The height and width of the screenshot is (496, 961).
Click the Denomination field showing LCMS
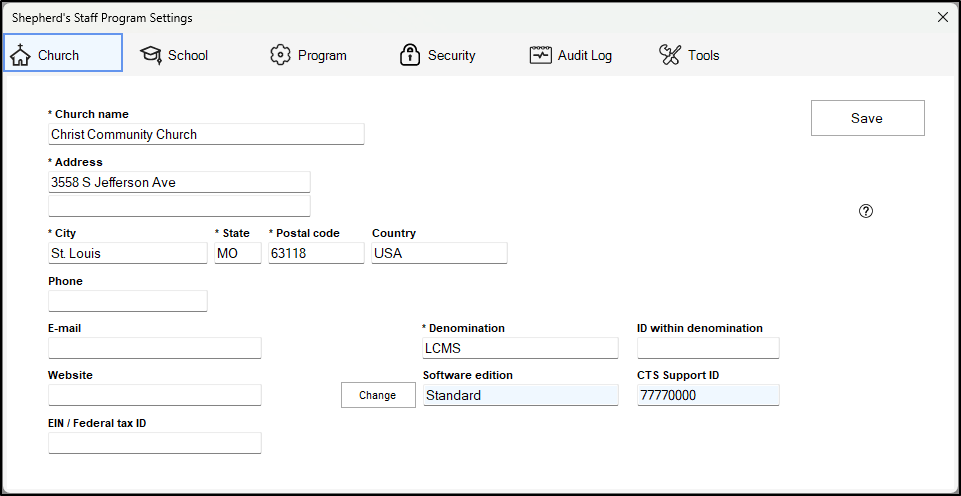tap(520, 348)
